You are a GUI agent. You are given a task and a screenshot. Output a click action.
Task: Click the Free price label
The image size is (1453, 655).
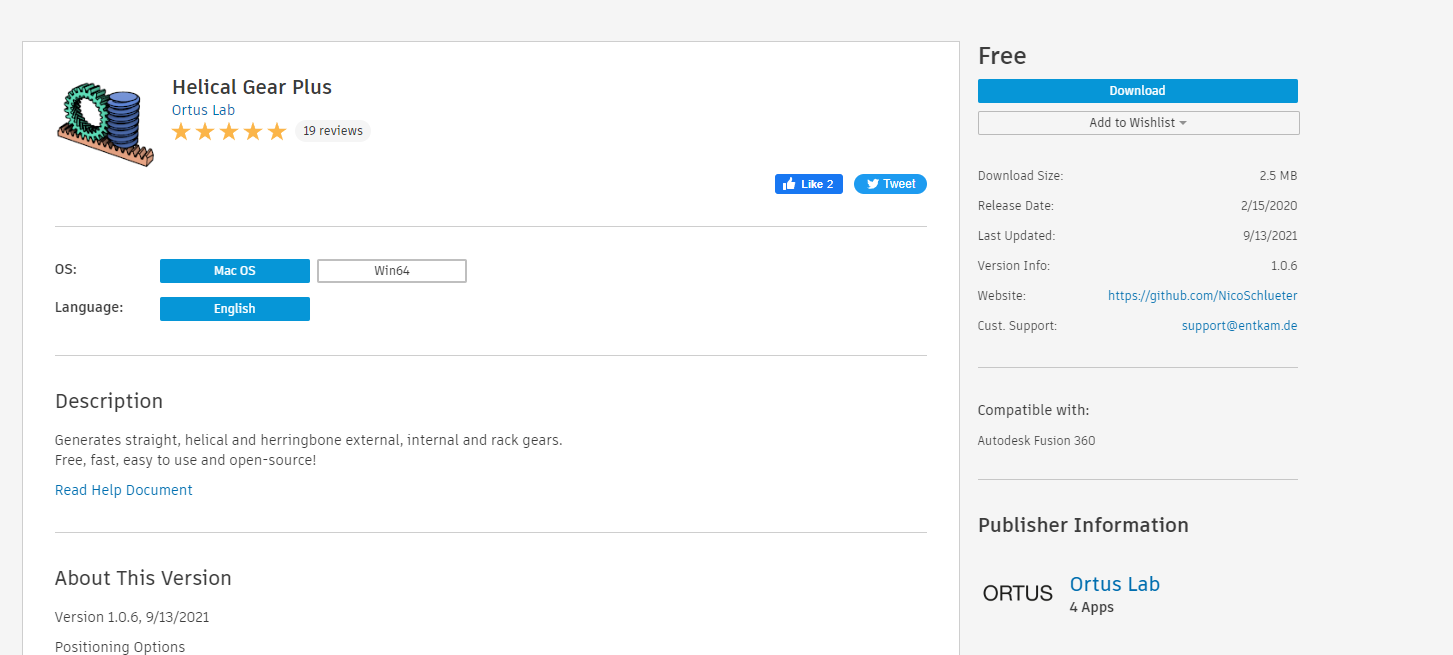pos(1002,56)
